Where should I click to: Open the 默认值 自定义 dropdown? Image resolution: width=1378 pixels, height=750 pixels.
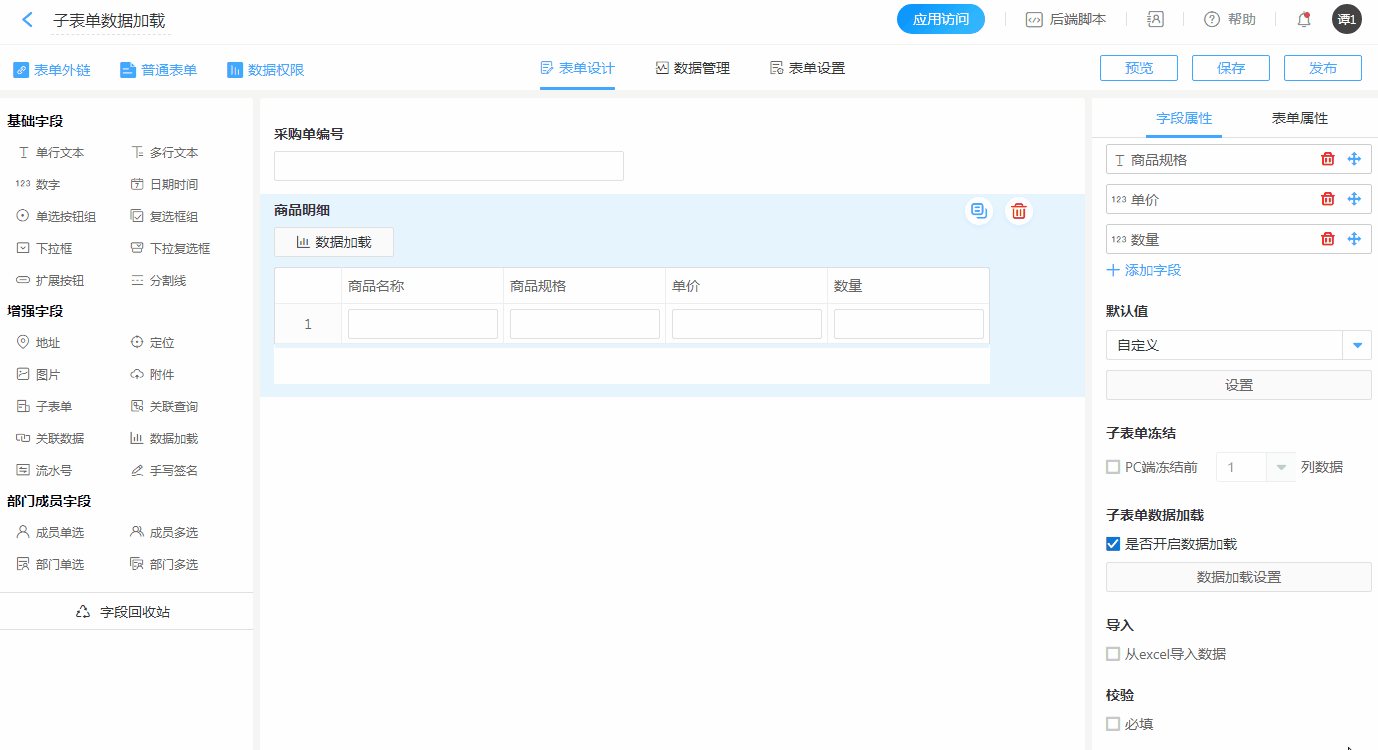click(1356, 345)
